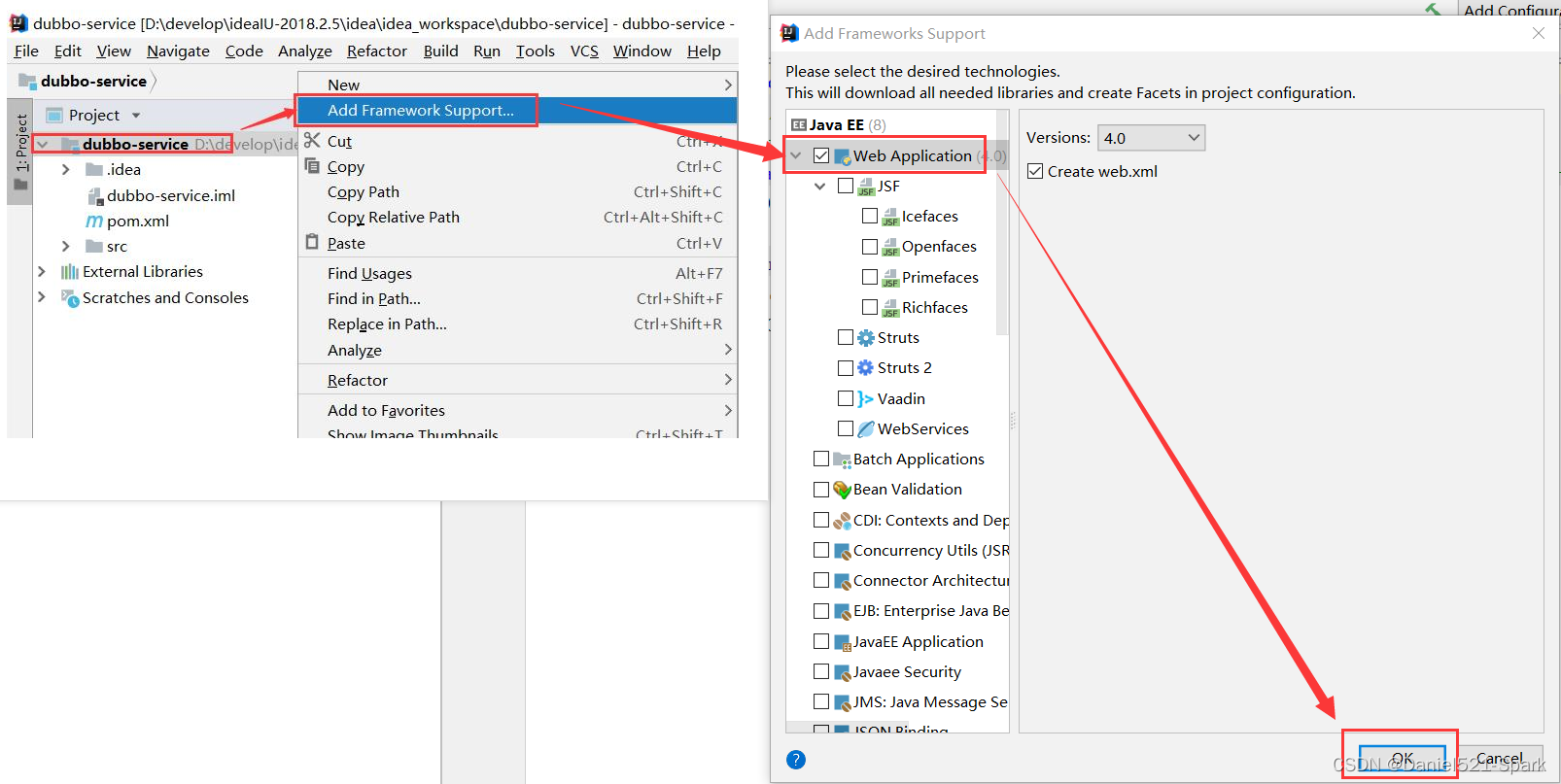
Task: Collapse the Web Application tree node
Action: (796, 155)
